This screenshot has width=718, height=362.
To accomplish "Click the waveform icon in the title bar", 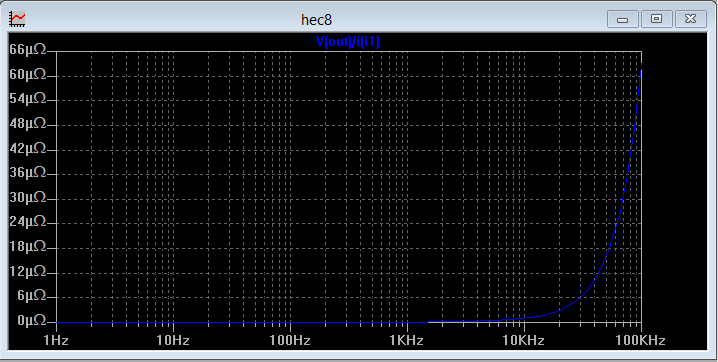I will click(18, 19).
